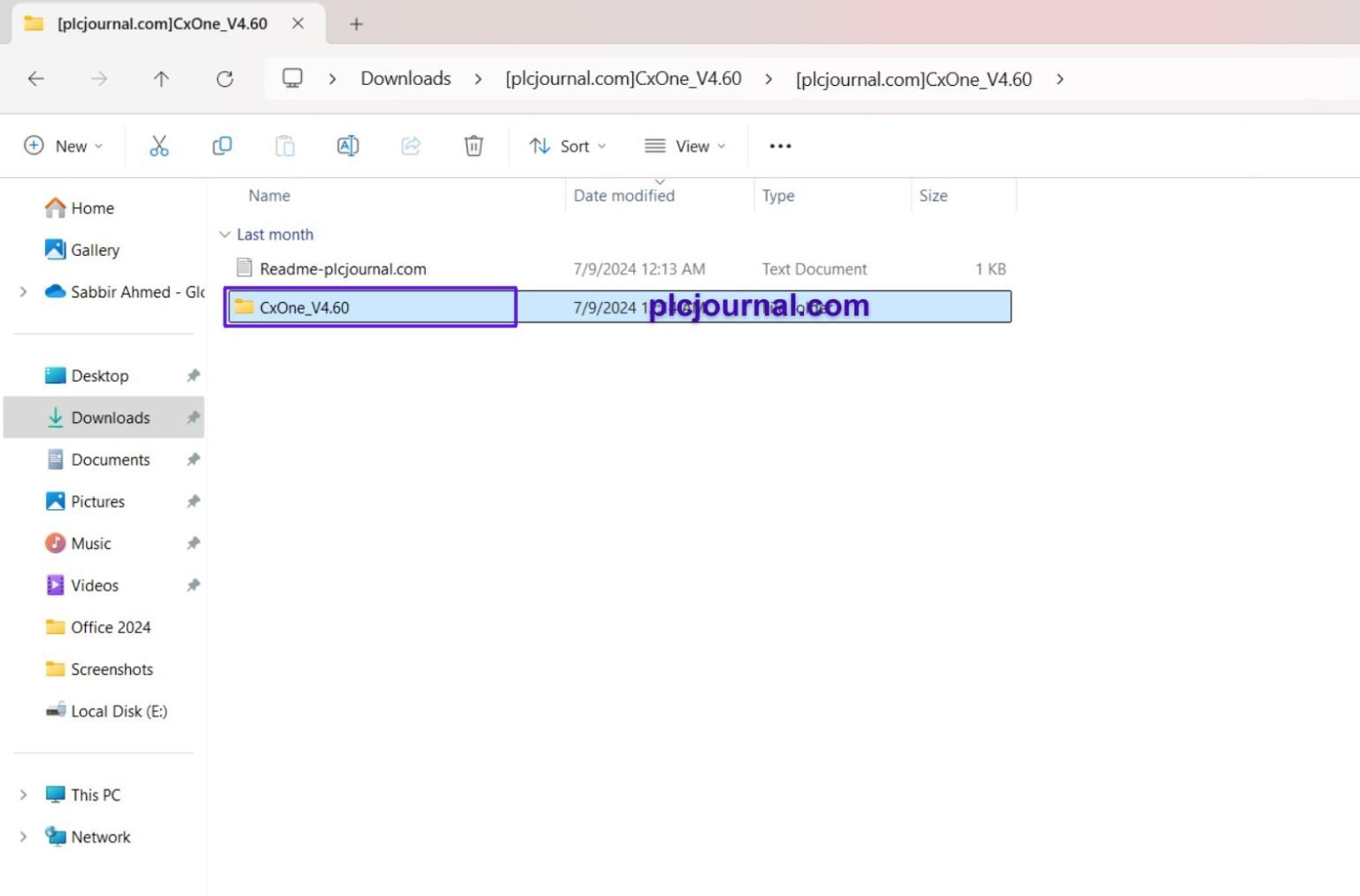Go back to the previous folder
This screenshot has width=1360, height=896.
point(35,79)
